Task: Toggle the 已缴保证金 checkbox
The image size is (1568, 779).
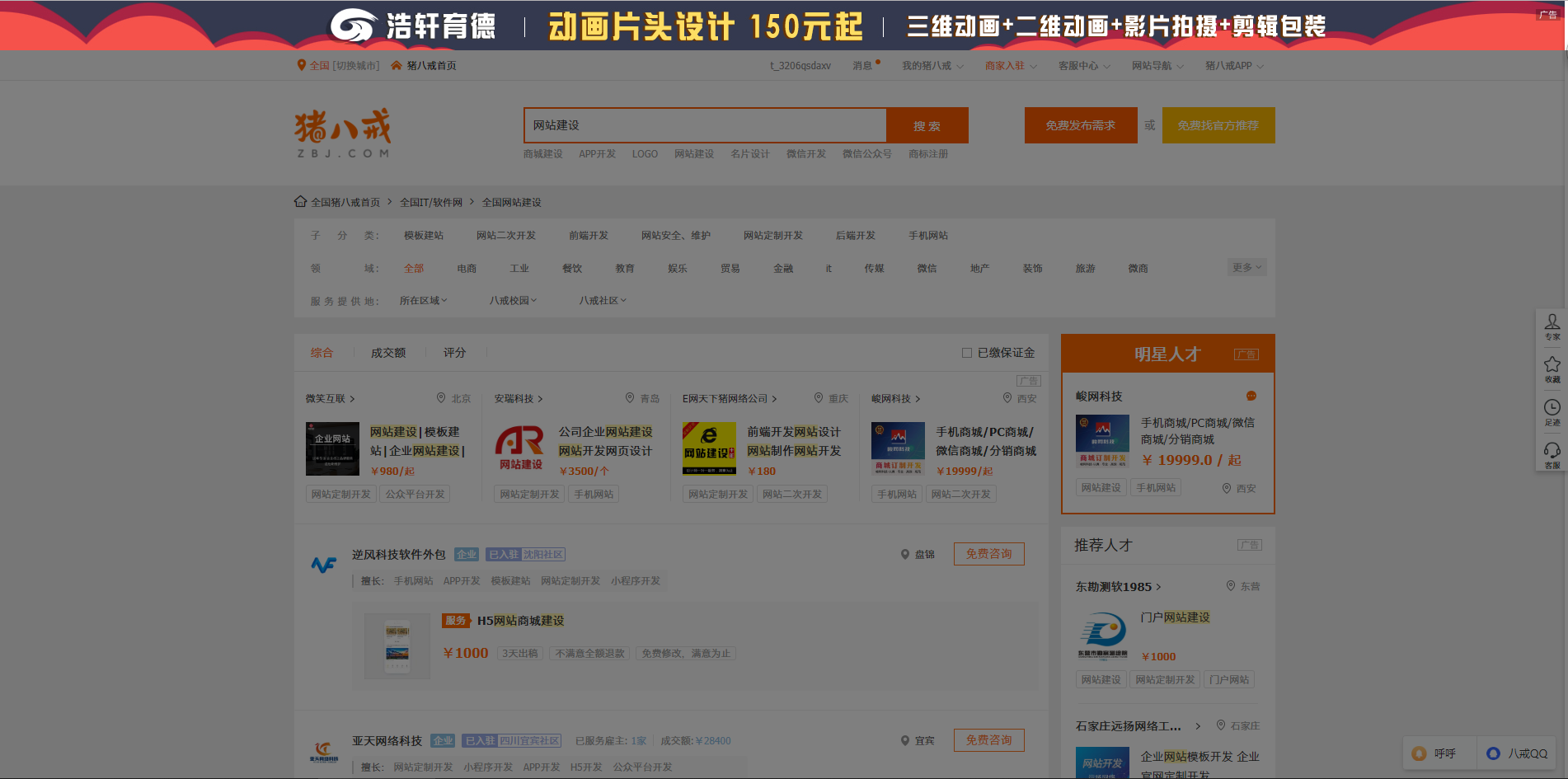Action: click(x=967, y=353)
